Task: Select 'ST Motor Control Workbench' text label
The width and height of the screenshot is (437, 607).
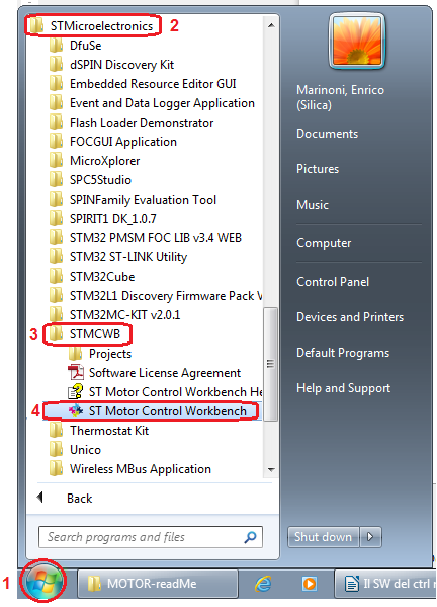Action: click(x=168, y=411)
